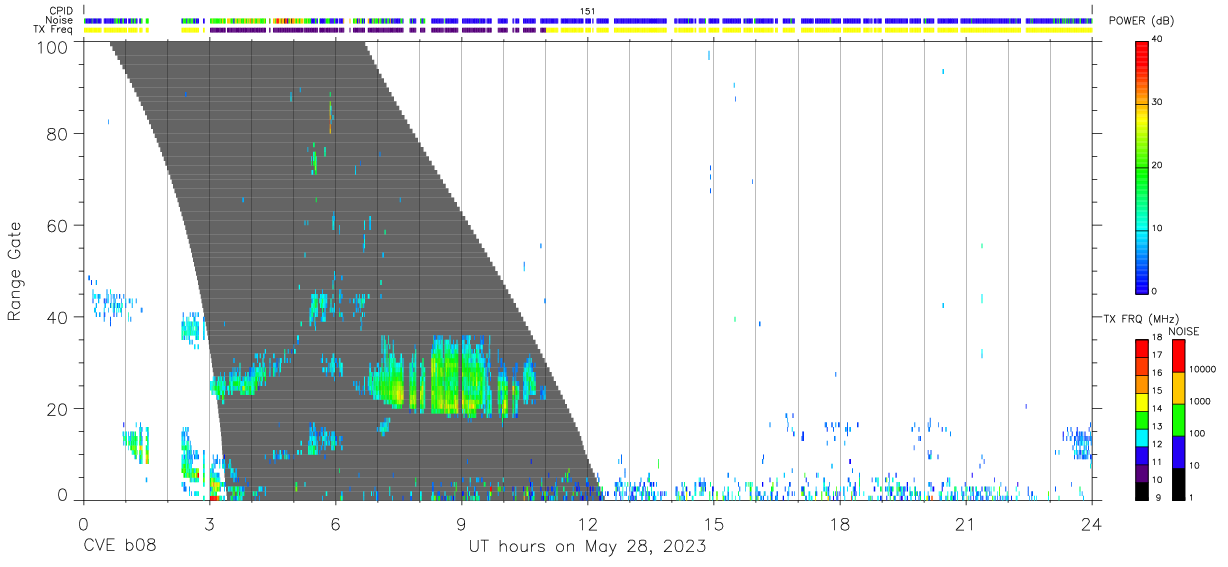Click the purple segment of TX frequency legend
1228x567 pixels.
coord(1141,471)
